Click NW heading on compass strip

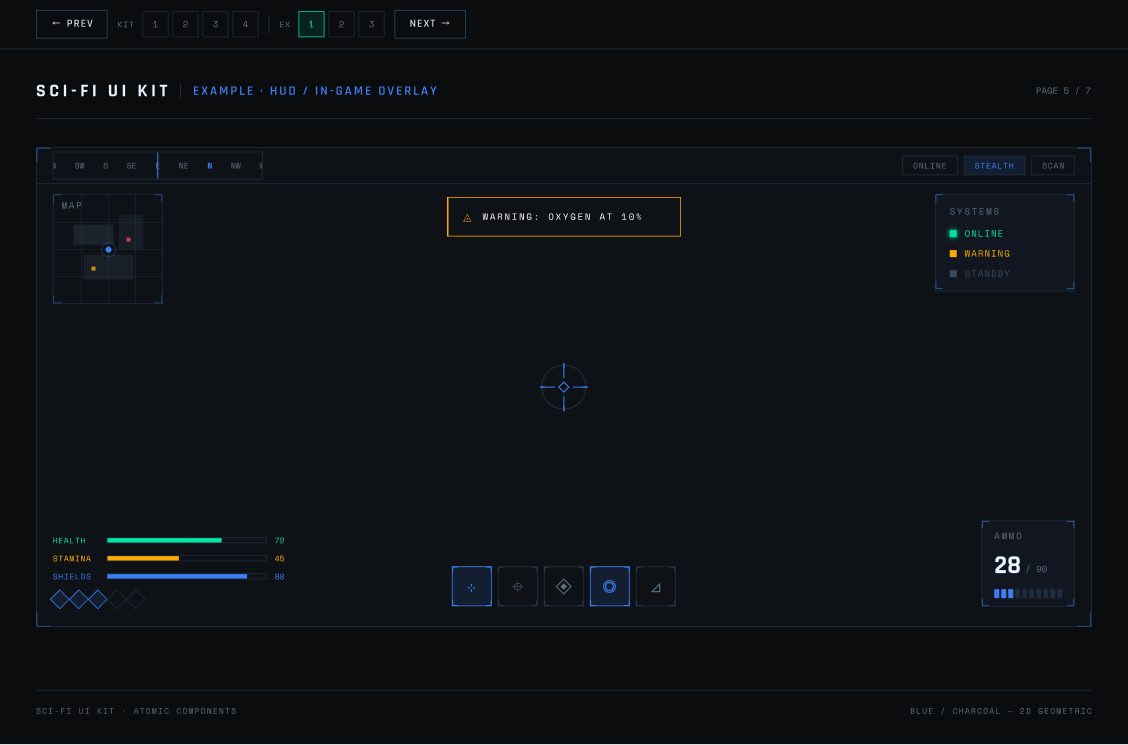tap(236, 166)
